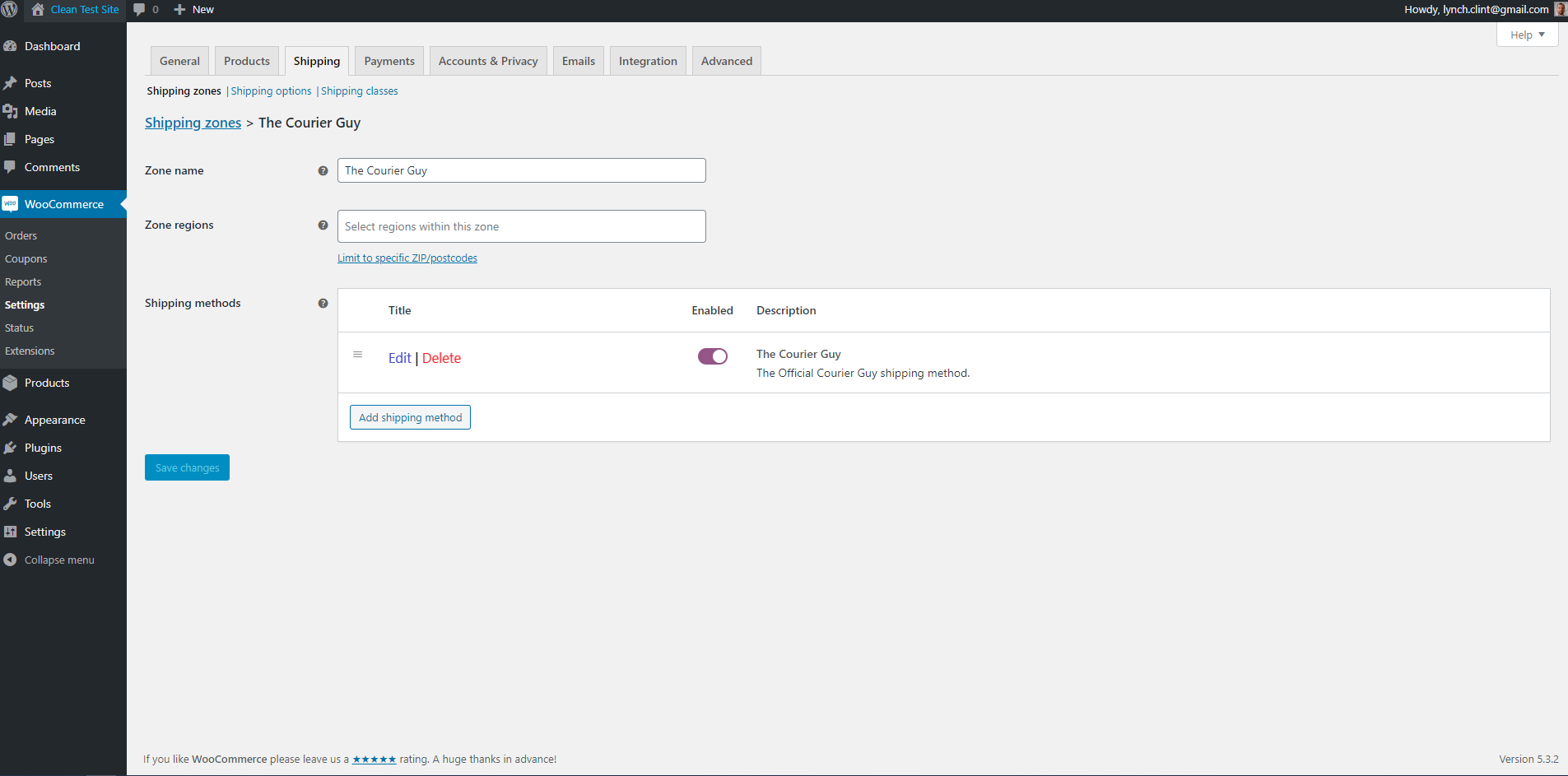The width and height of the screenshot is (1568, 776).
Task: Disable The Courier Guy shipping method toggle
Action: coord(713,356)
